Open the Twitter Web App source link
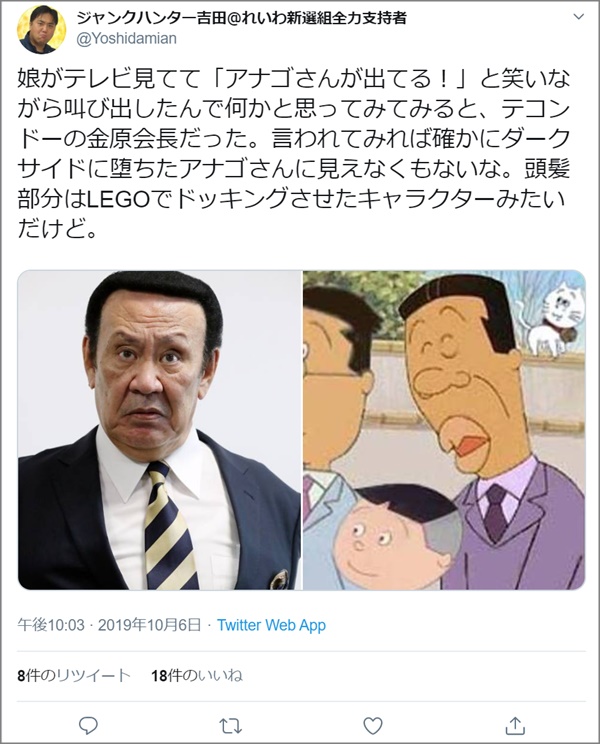 tap(271, 625)
